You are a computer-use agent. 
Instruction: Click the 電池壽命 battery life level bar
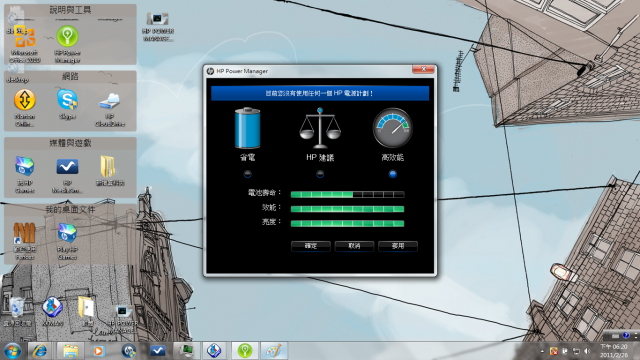[347, 195]
